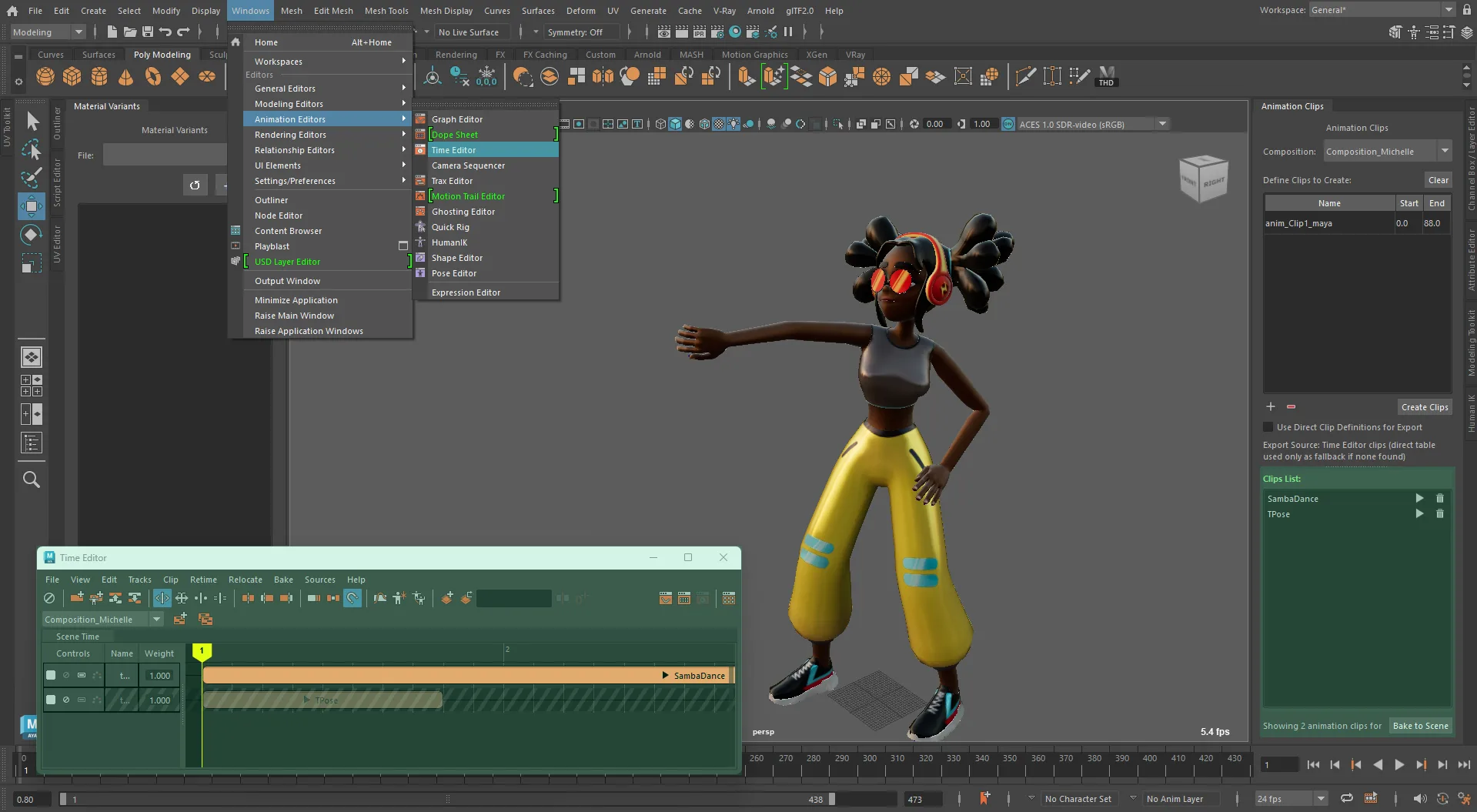This screenshot has width=1477, height=812.
Task: Click the audio volume speaker icon
Action: pos(1419,799)
